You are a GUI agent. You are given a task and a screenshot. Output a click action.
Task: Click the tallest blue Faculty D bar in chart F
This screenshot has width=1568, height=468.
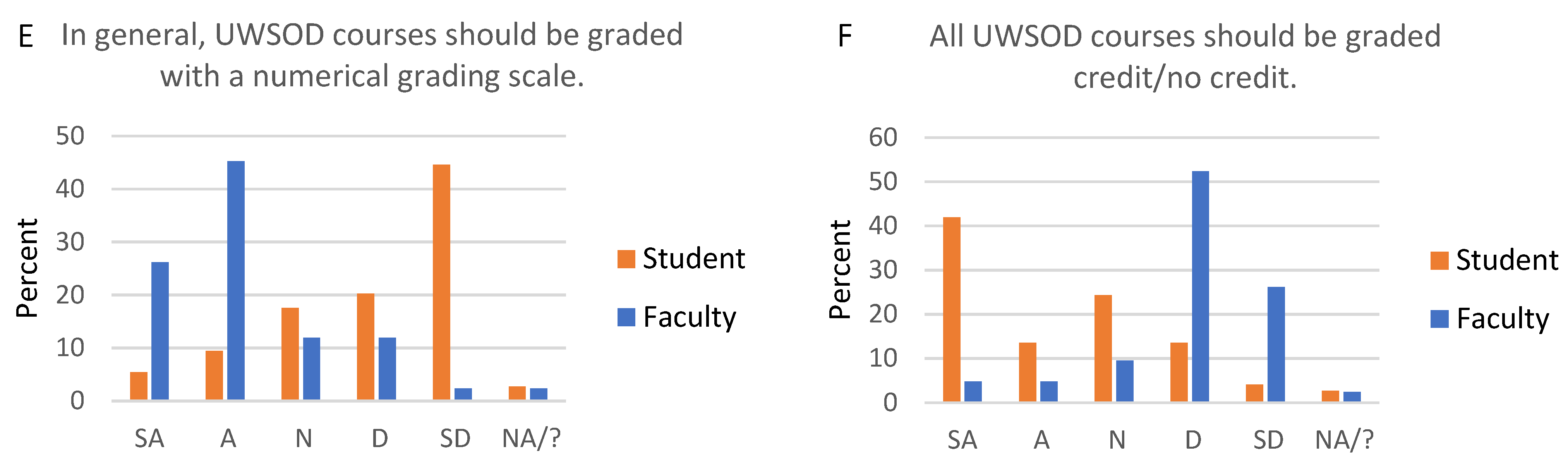1200,286
